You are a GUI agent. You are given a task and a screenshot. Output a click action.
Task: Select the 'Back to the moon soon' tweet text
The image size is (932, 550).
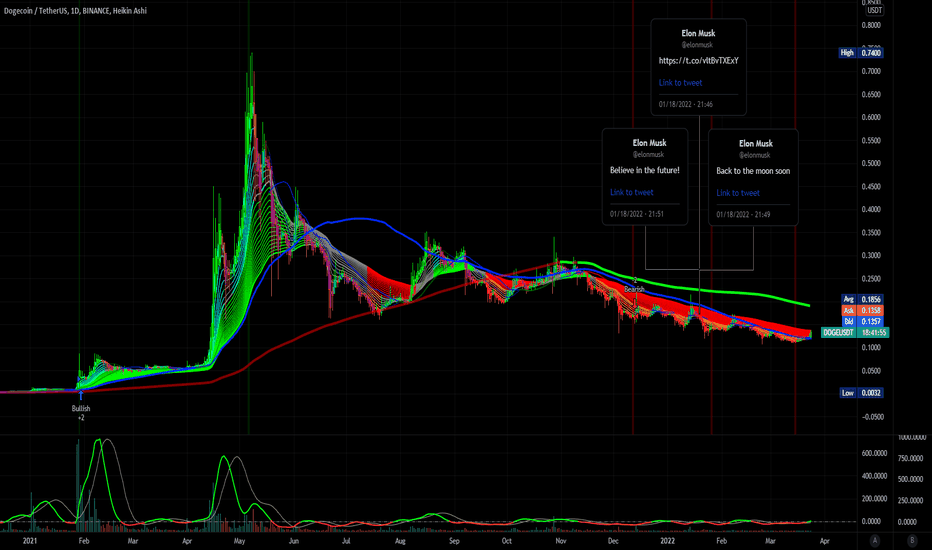pyautogui.click(x=753, y=171)
